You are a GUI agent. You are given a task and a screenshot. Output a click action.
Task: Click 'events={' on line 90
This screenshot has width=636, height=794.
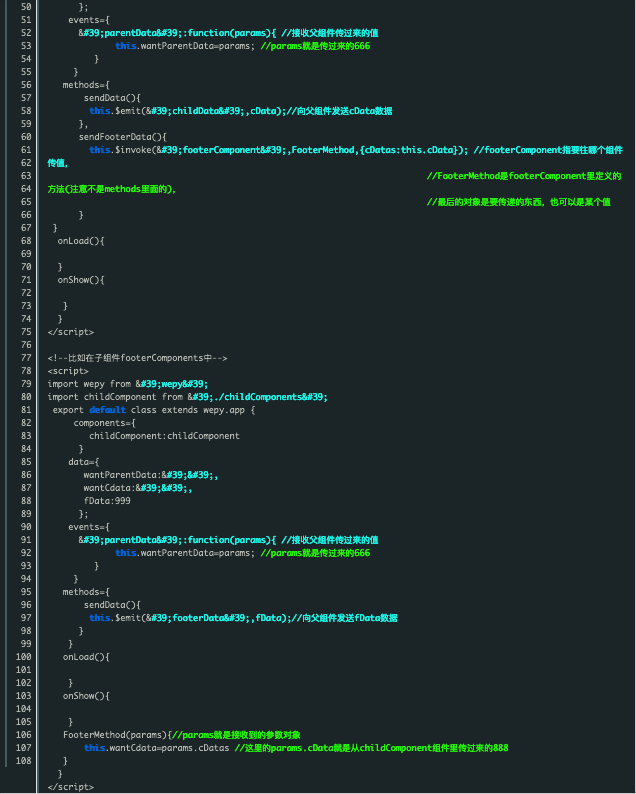tap(89, 527)
